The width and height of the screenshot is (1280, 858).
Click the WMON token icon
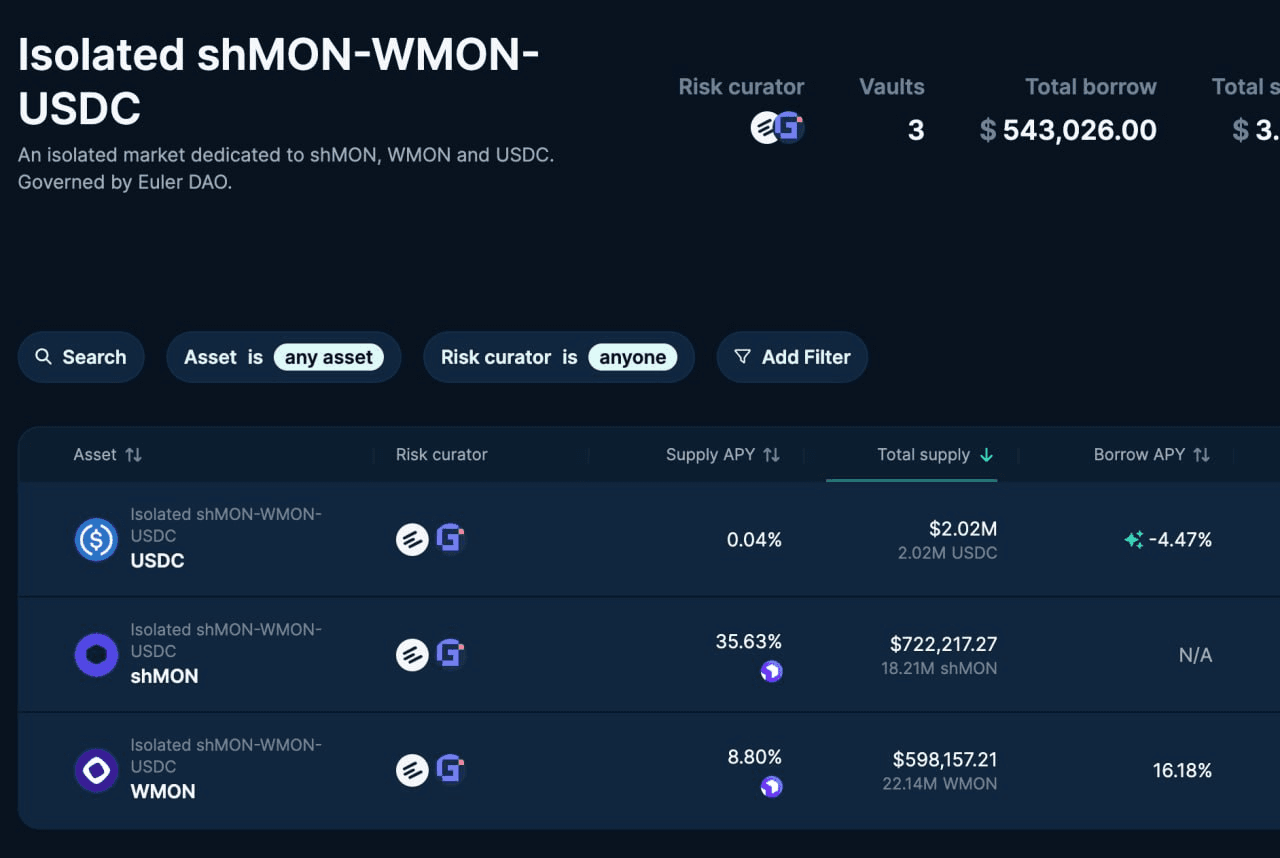[x=96, y=770]
